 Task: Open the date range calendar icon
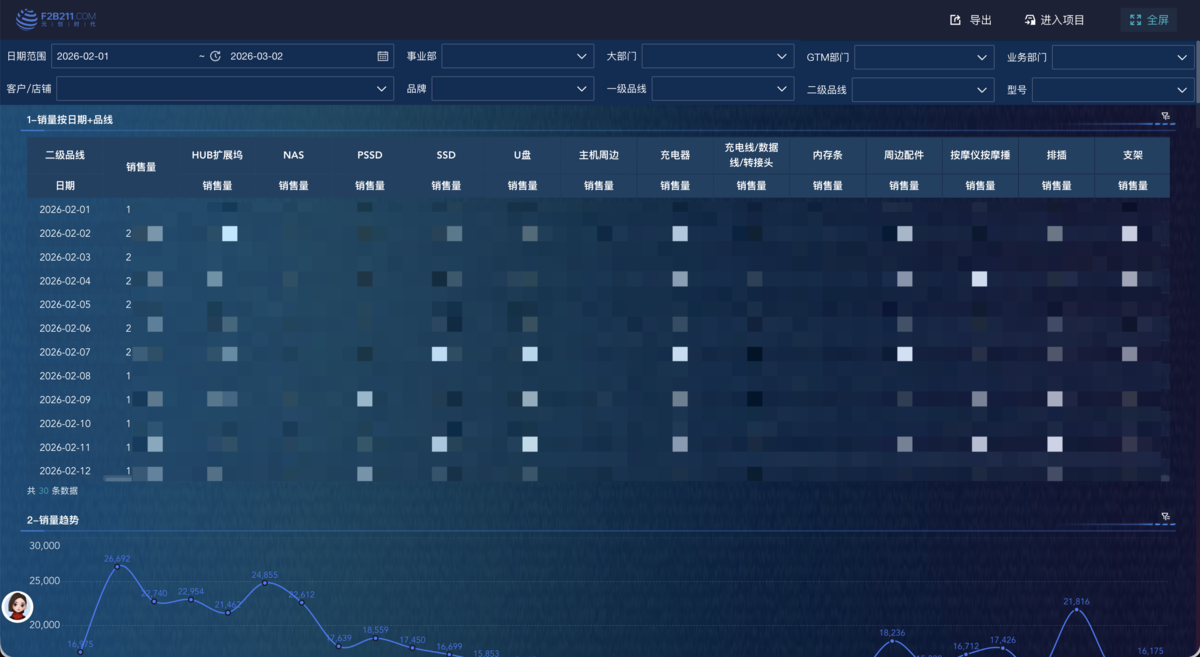coord(383,57)
